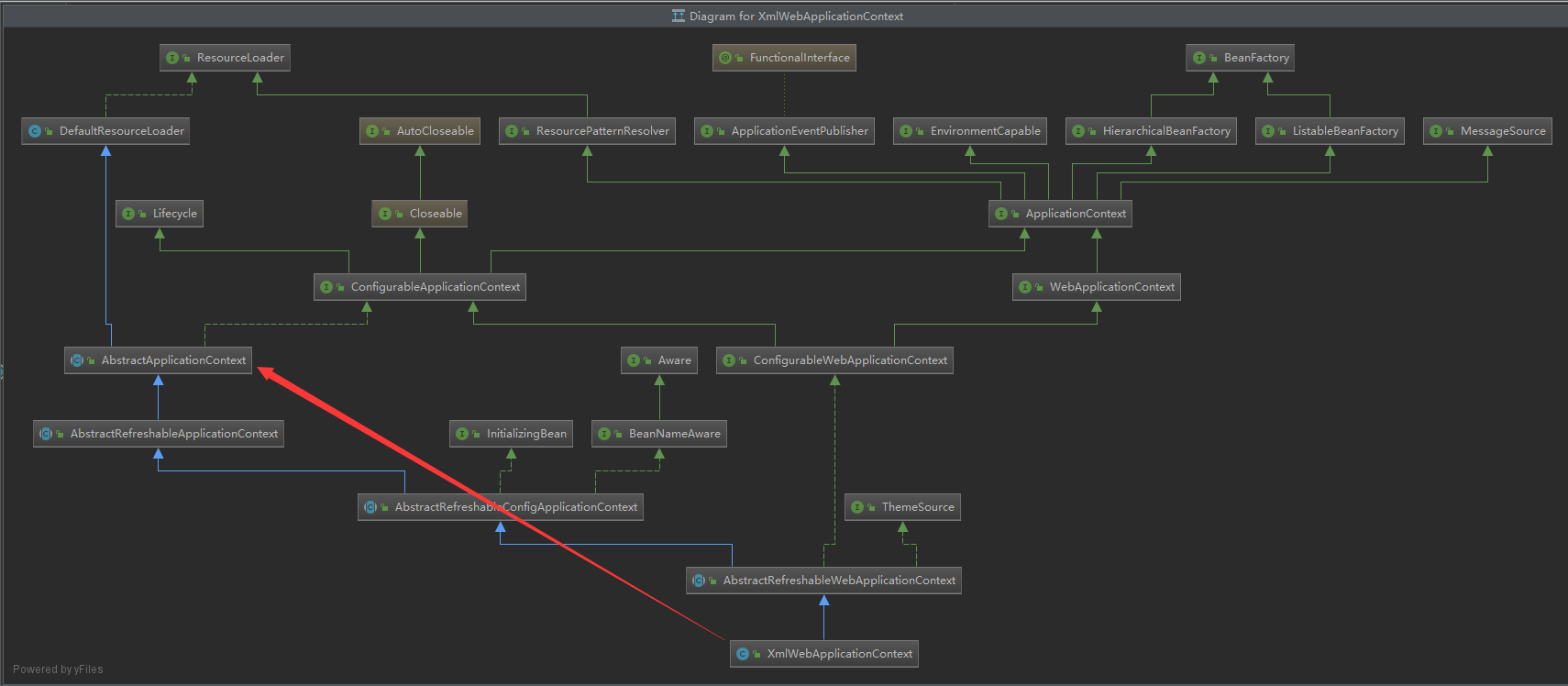Click the BeanNameAware node
Viewport: 1568px width, 686px height.
659,434
